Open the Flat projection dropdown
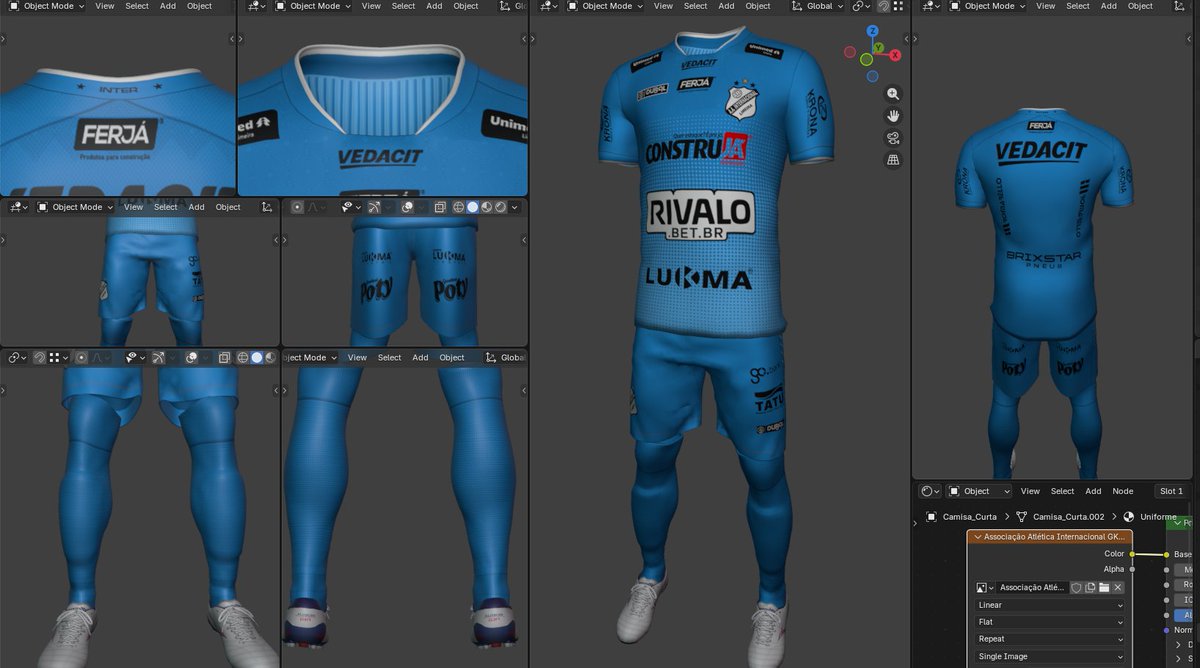The height and width of the screenshot is (668, 1200). (1050, 622)
